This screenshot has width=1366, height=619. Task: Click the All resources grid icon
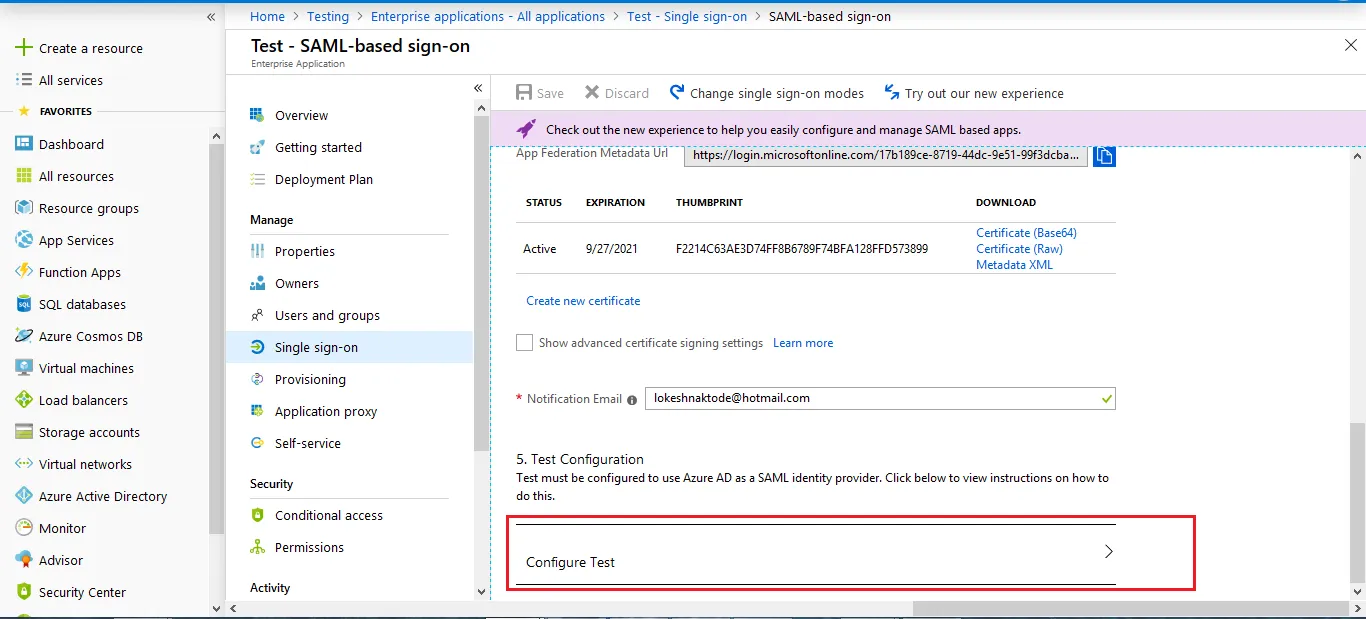click(x=24, y=176)
